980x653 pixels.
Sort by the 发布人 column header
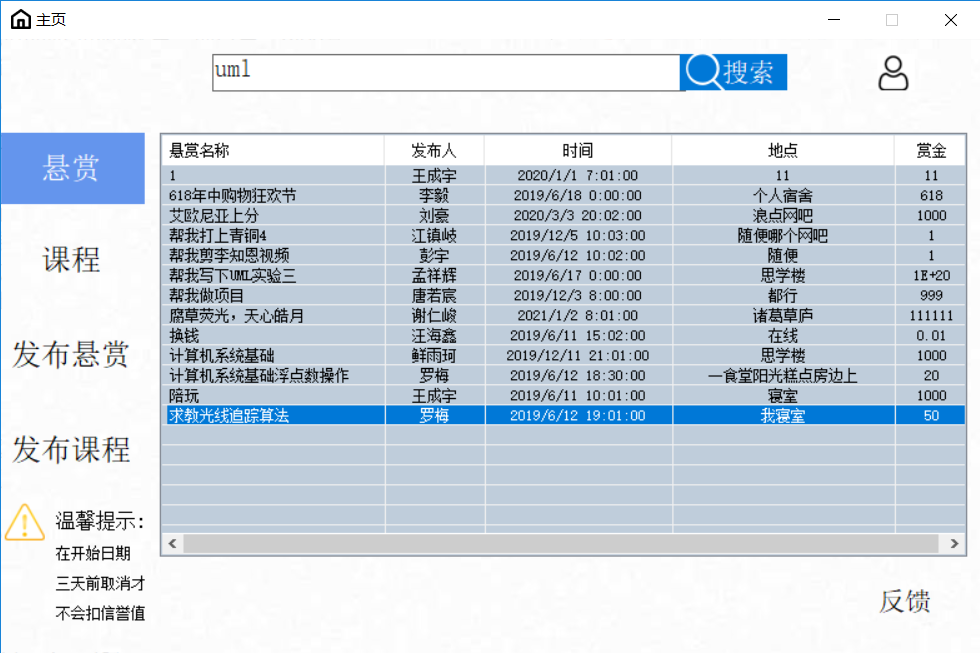coord(434,151)
